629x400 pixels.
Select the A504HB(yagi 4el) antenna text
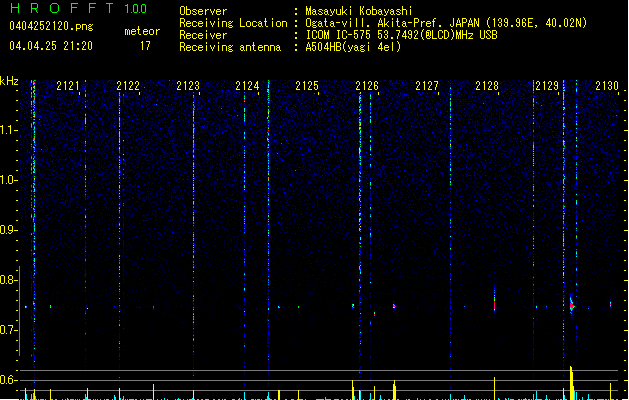pyautogui.click(x=353, y=47)
